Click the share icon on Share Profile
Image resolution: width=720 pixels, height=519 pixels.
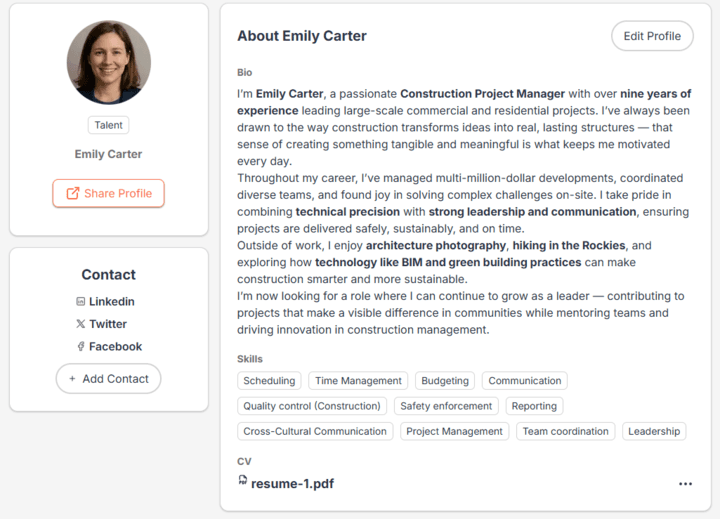(72, 193)
